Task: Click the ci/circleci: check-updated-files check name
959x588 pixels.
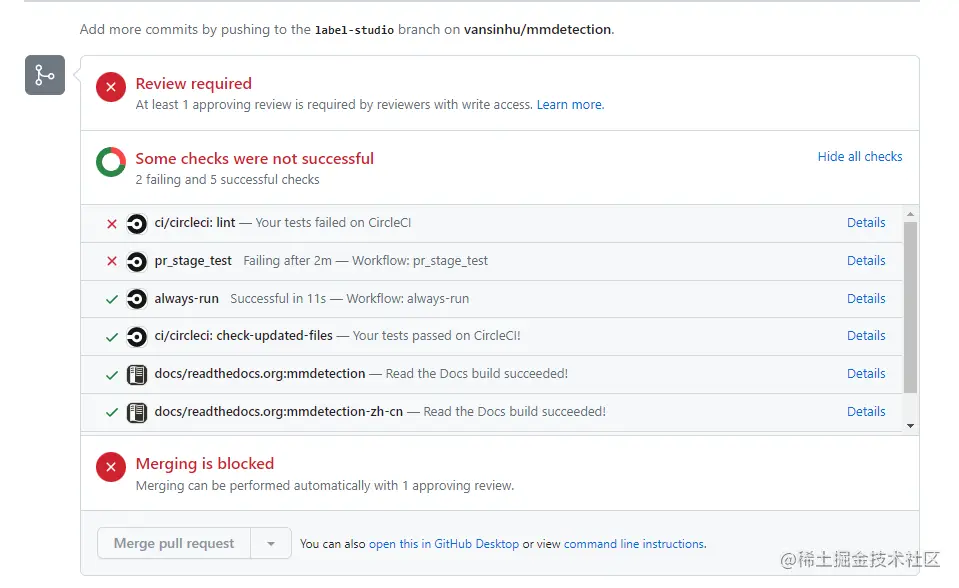Action: (243, 335)
